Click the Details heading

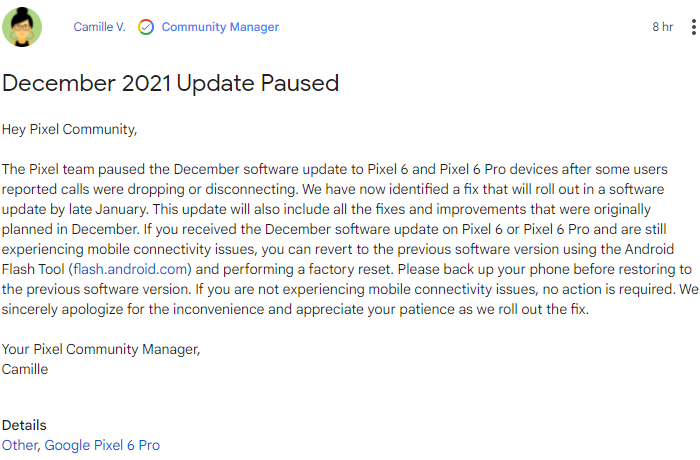point(24,425)
